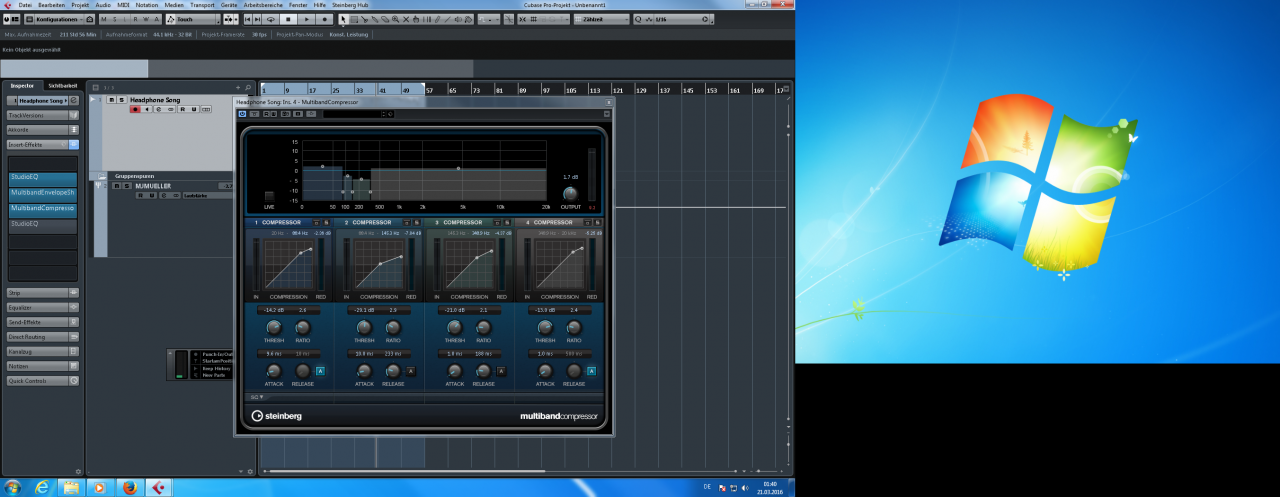The height and width of the screenshot is (497, 1280).
Task: Open the Datei menu
Action: click(25, 5)
